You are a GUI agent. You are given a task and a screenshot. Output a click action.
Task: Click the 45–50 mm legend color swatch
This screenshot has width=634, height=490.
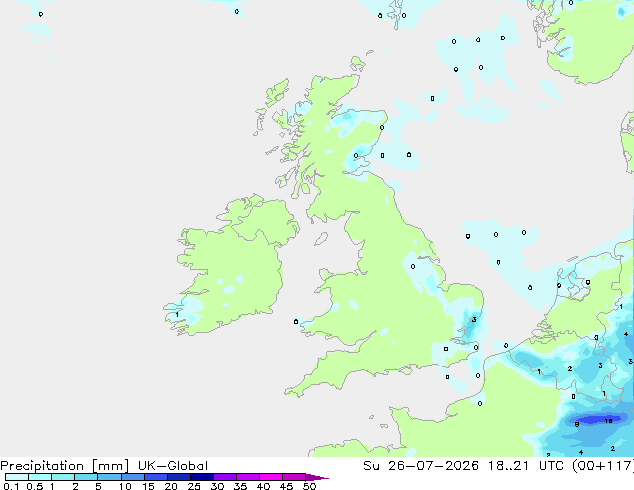[x=294, y=477]
